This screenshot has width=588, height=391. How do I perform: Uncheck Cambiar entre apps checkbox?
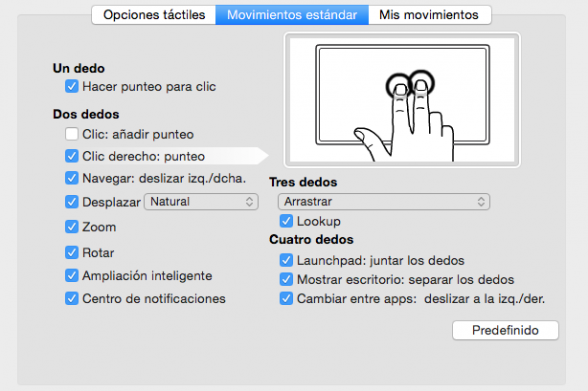coord(286,299)
